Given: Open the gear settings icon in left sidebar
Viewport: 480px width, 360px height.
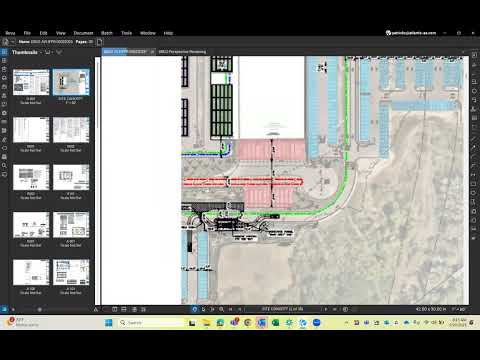Looking at the screenshot, I should [x=4, y=113].
